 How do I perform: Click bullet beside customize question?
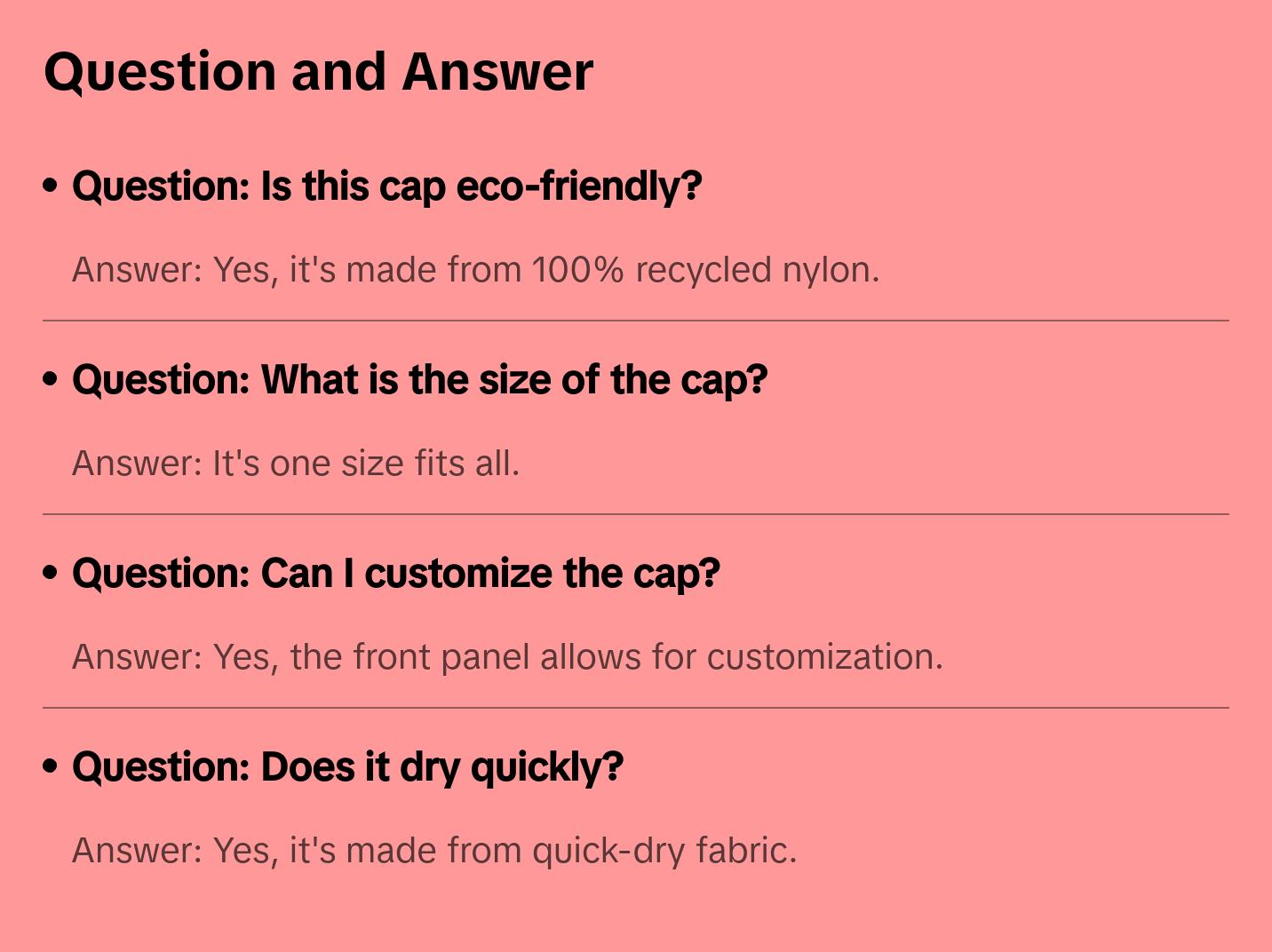[x=51, y=574]
